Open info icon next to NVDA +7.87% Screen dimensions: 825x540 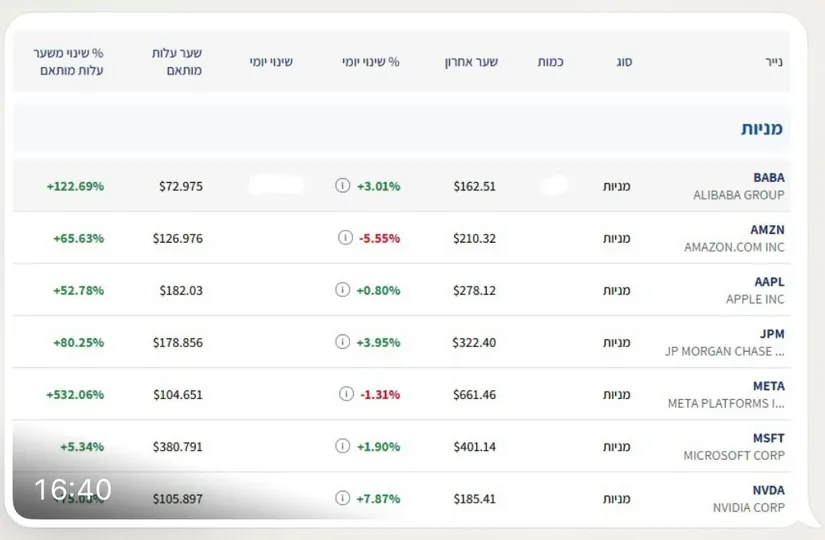click(x=343, y=498)
